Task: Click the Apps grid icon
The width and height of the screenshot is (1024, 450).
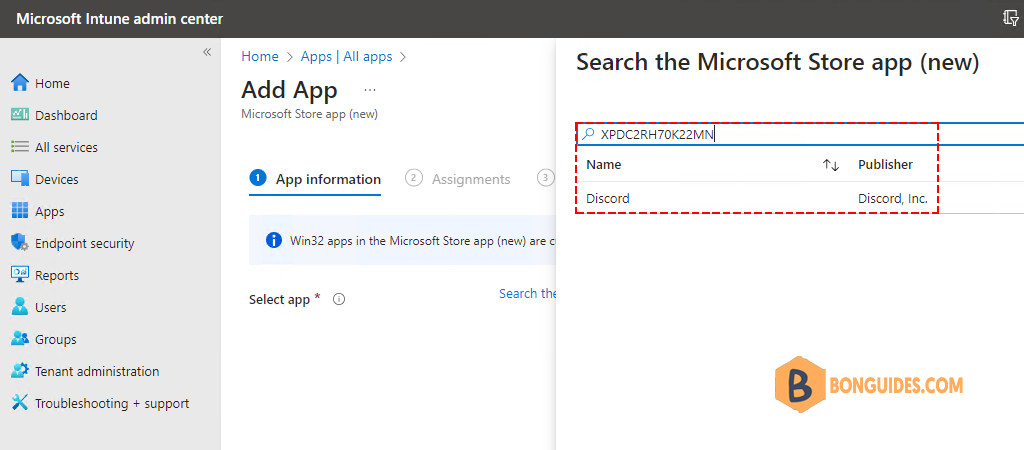Action: (20, 211)
